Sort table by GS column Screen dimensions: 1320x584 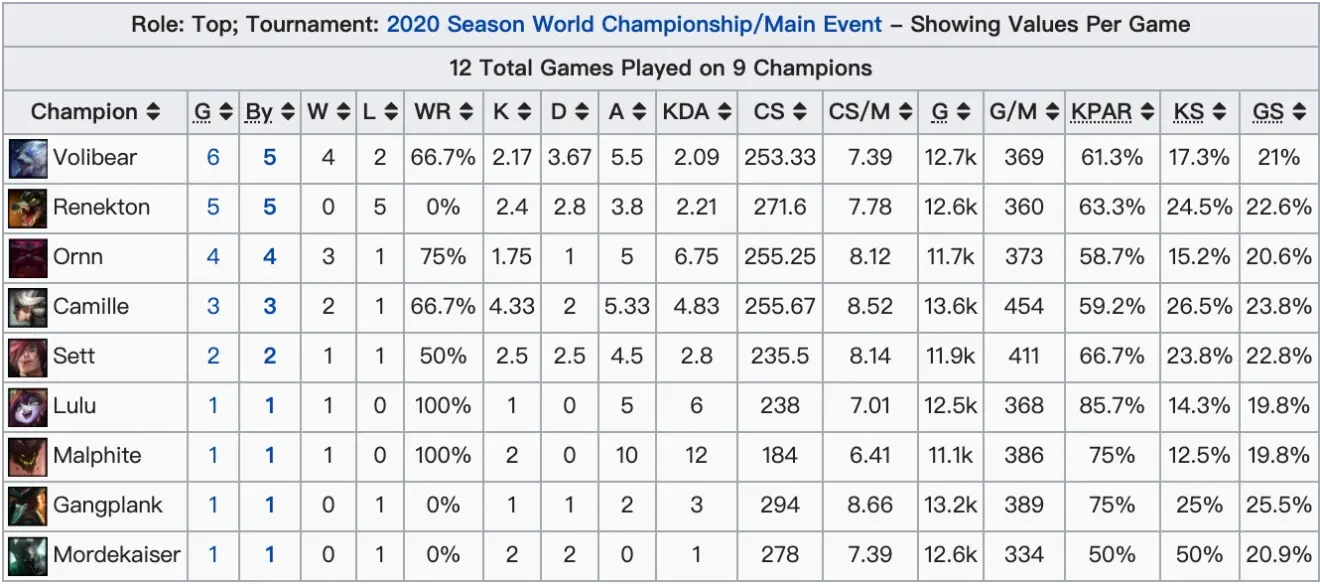1279,112
